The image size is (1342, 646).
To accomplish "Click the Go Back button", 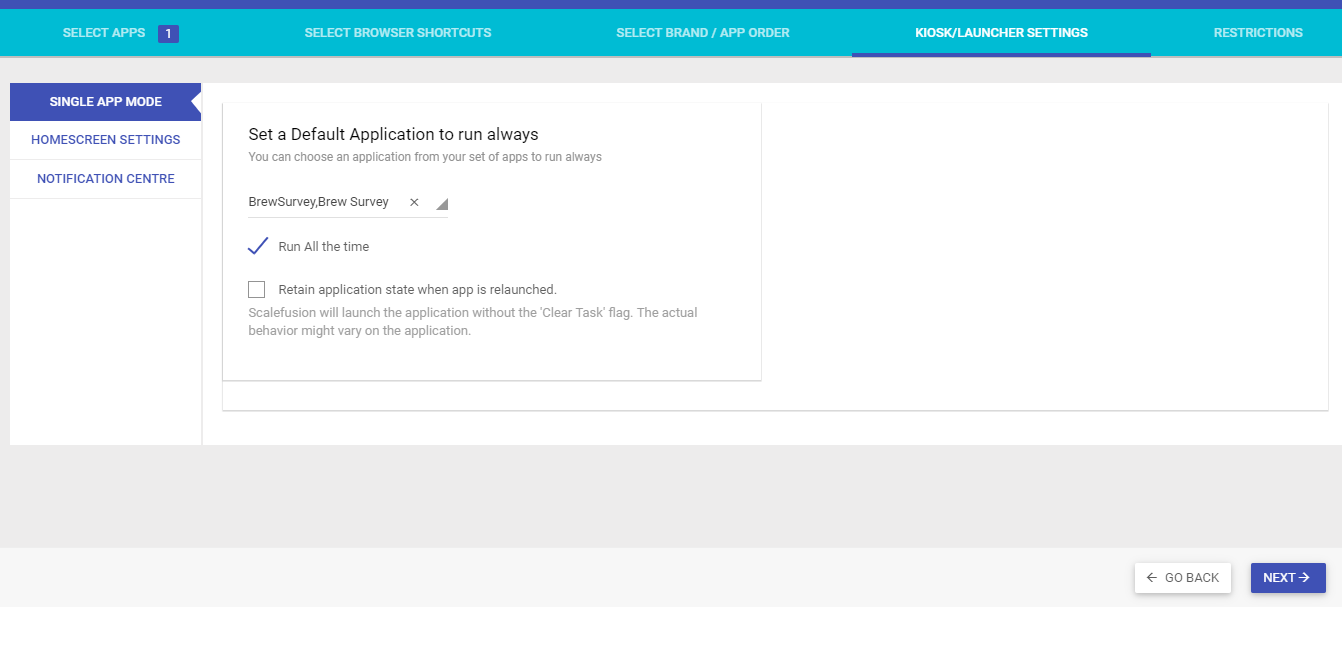I will pyautogui.click(x=1183, y=578).
